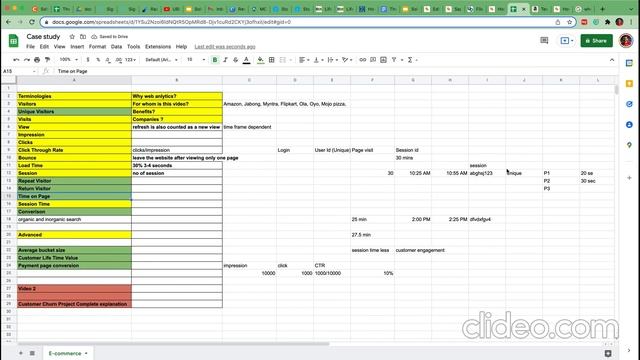This screenshot has width=640, height=360.
Task: Open the Insert menu
Action: pos(77,47)
